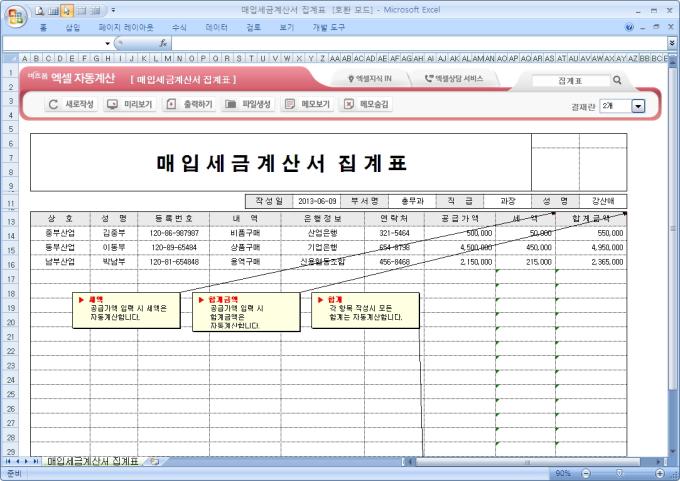Click the horizontal scrollbar thumb
Image resolution: width=680 pixels, height=481 pixels.
click(527, 462)
